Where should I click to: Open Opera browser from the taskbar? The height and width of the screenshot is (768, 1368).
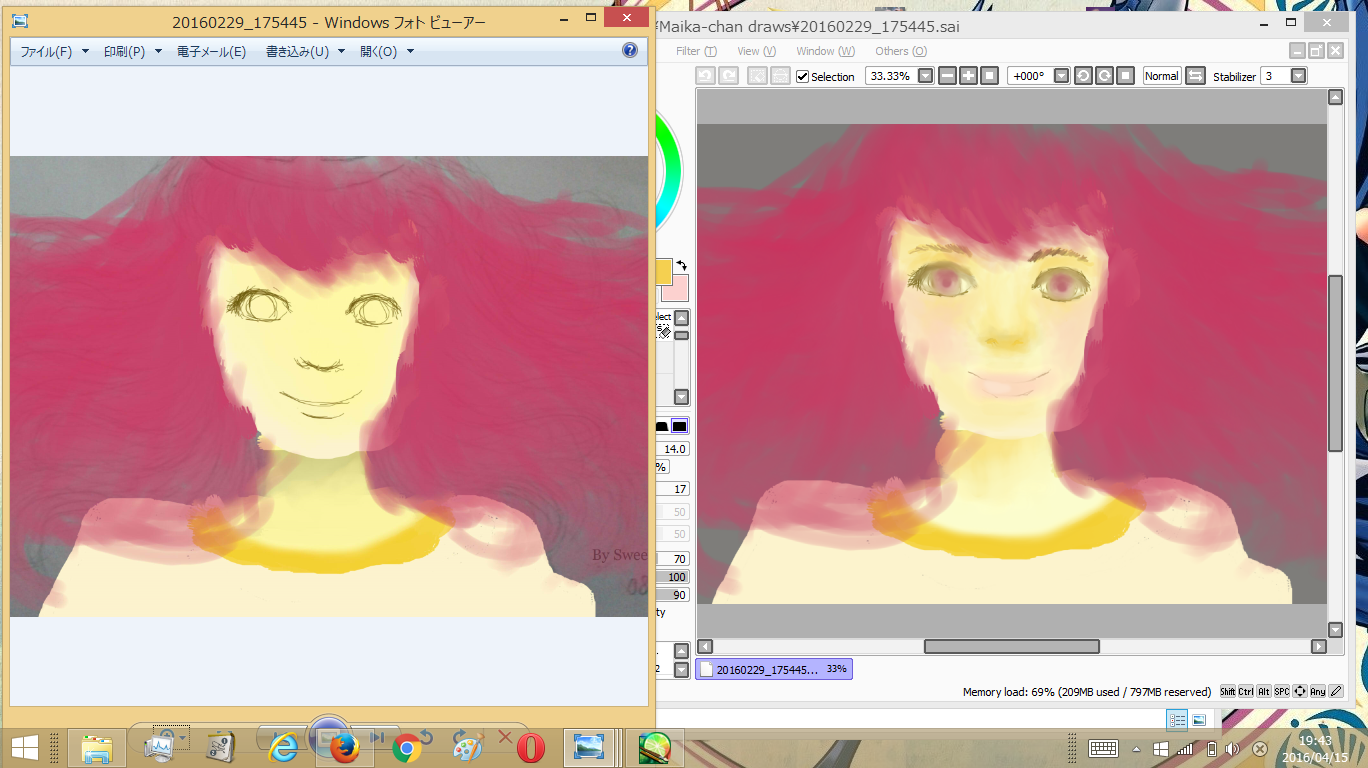[530, 748]
